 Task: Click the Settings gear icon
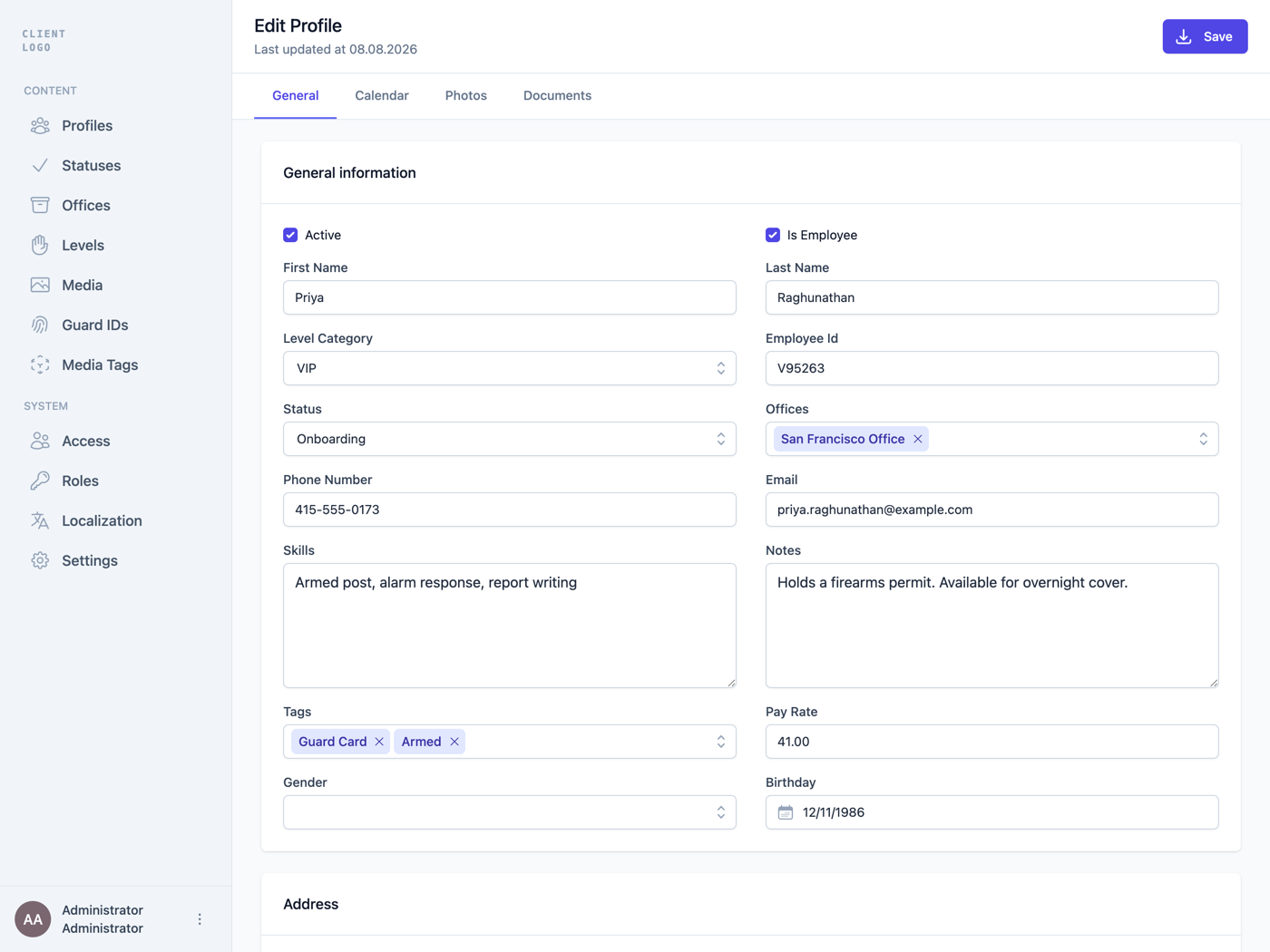pyautogui.click(x=40, y=561)
